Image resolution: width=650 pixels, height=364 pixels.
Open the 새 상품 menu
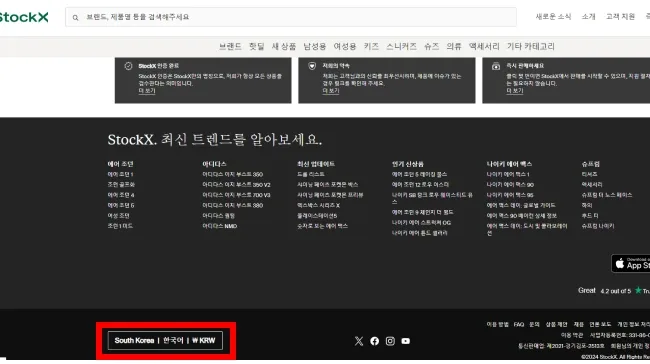pos(284,46)
